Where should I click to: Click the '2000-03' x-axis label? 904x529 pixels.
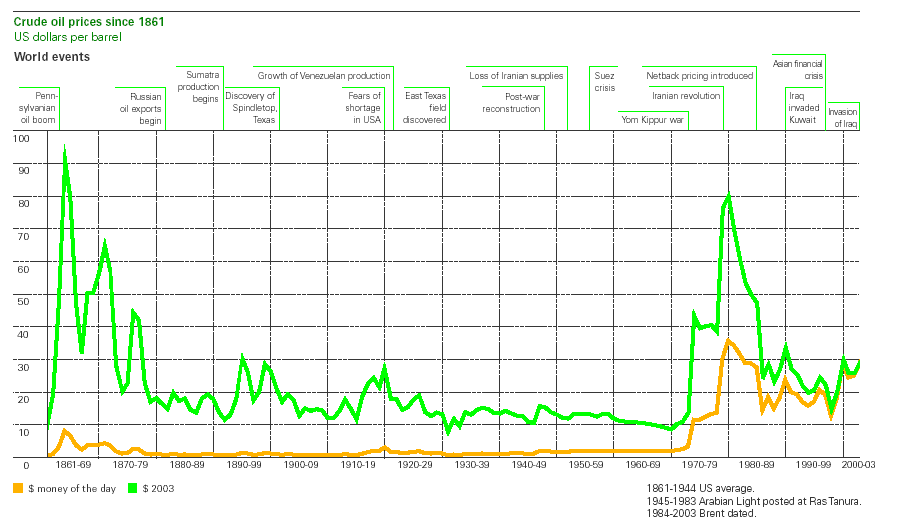coord(858,464)
